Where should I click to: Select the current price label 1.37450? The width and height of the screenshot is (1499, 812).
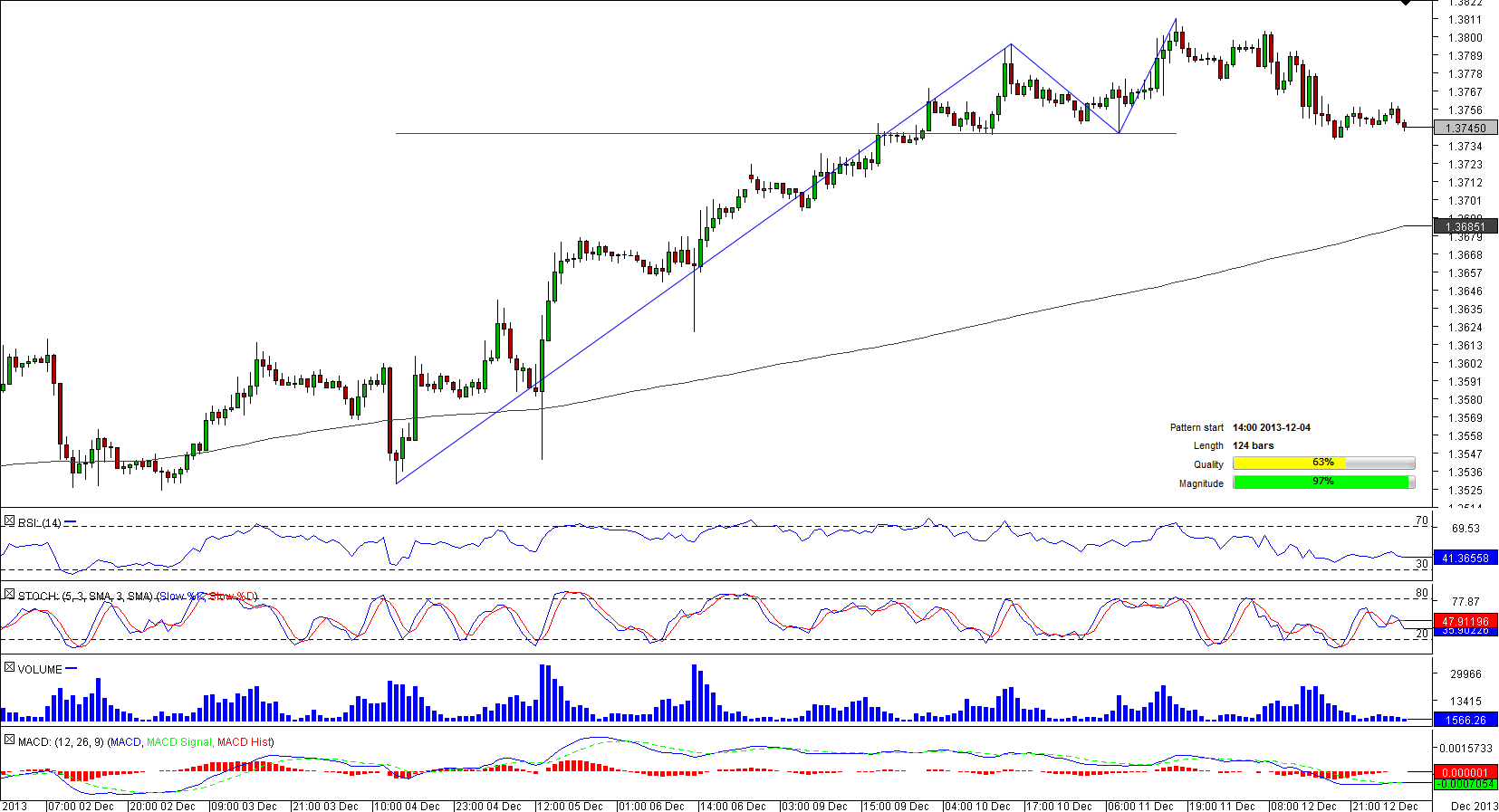click(1465, 129)
